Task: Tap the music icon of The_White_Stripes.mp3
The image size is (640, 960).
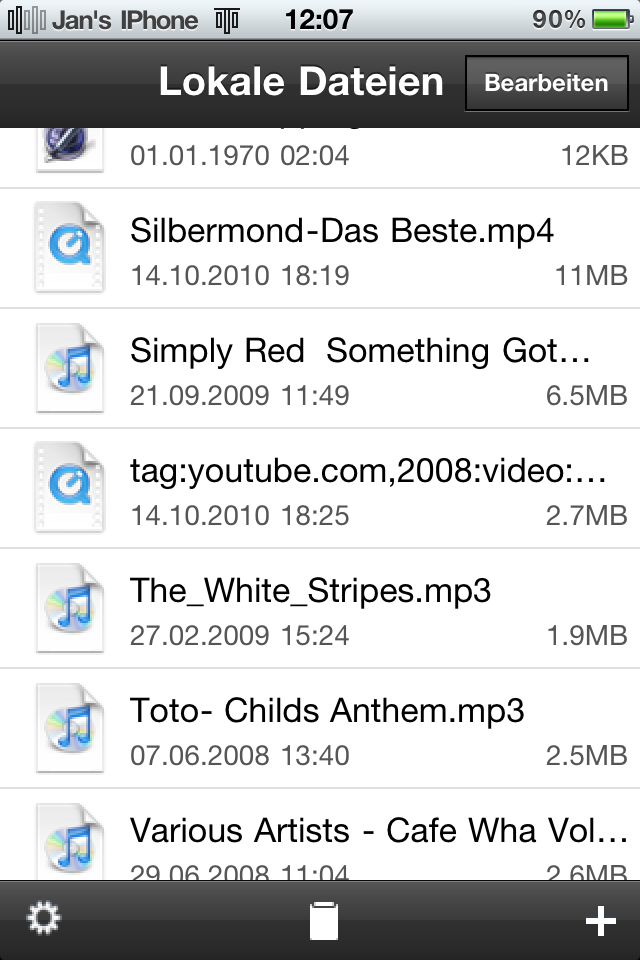Action: [69, 607]
